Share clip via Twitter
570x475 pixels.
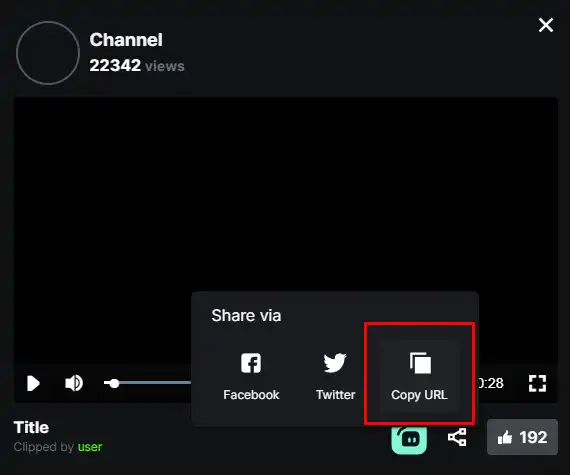(x=335, y=377)
